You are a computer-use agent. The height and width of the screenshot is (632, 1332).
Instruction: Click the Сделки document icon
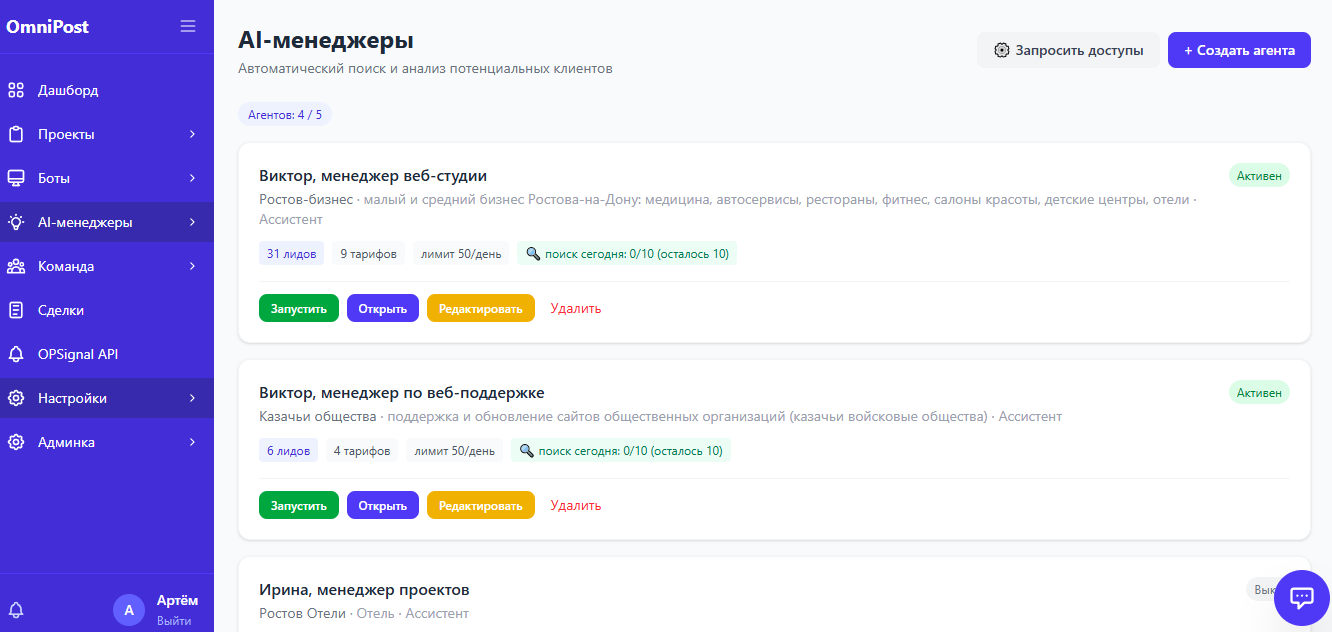(x=16, y=310)
